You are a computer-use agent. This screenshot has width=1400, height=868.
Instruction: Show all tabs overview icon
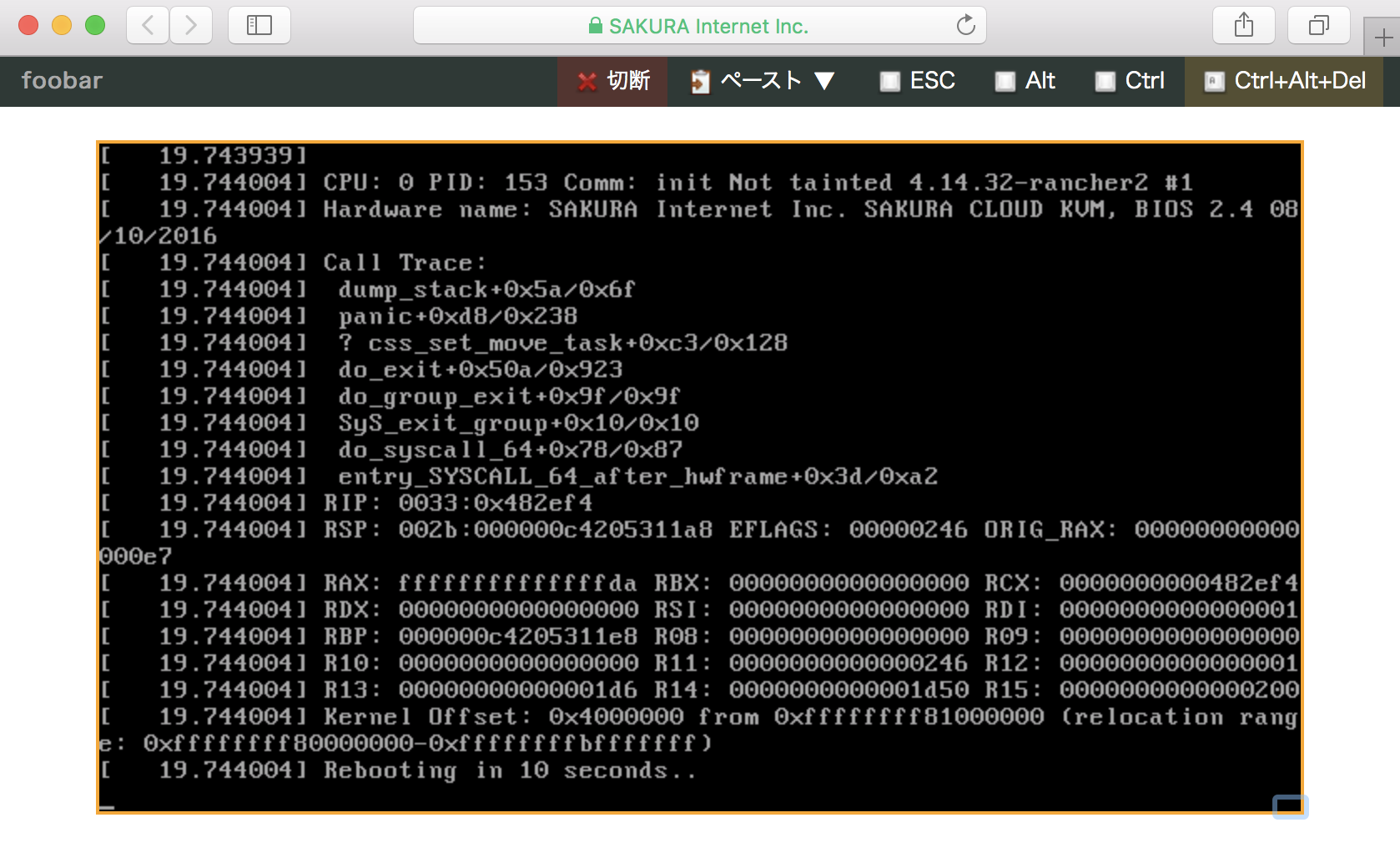[x=1319, y=25]
